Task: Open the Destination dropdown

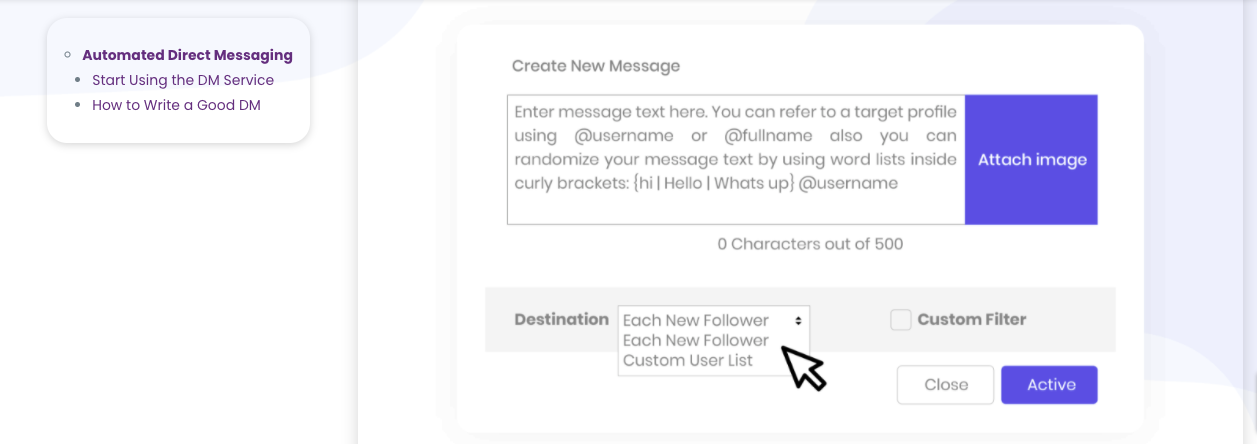Action: (x=712, y=320)
